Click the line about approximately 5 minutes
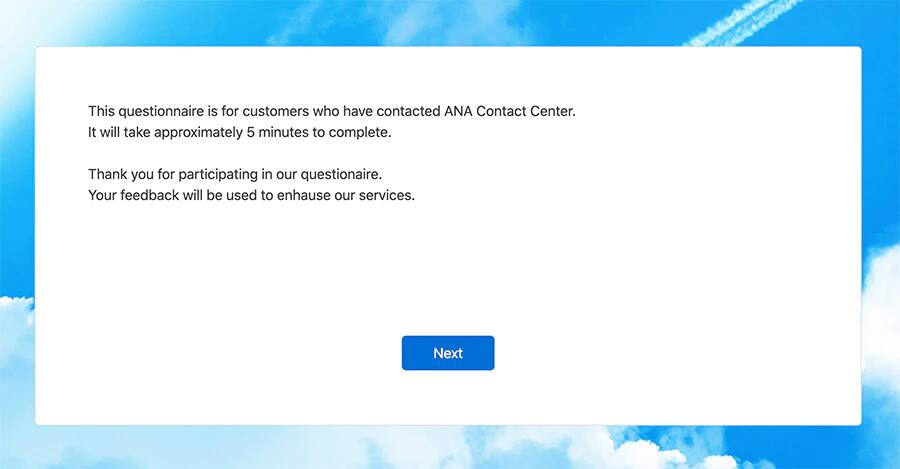Image resolution: width=900 pixels, height=469 pixels. (239, 132)
